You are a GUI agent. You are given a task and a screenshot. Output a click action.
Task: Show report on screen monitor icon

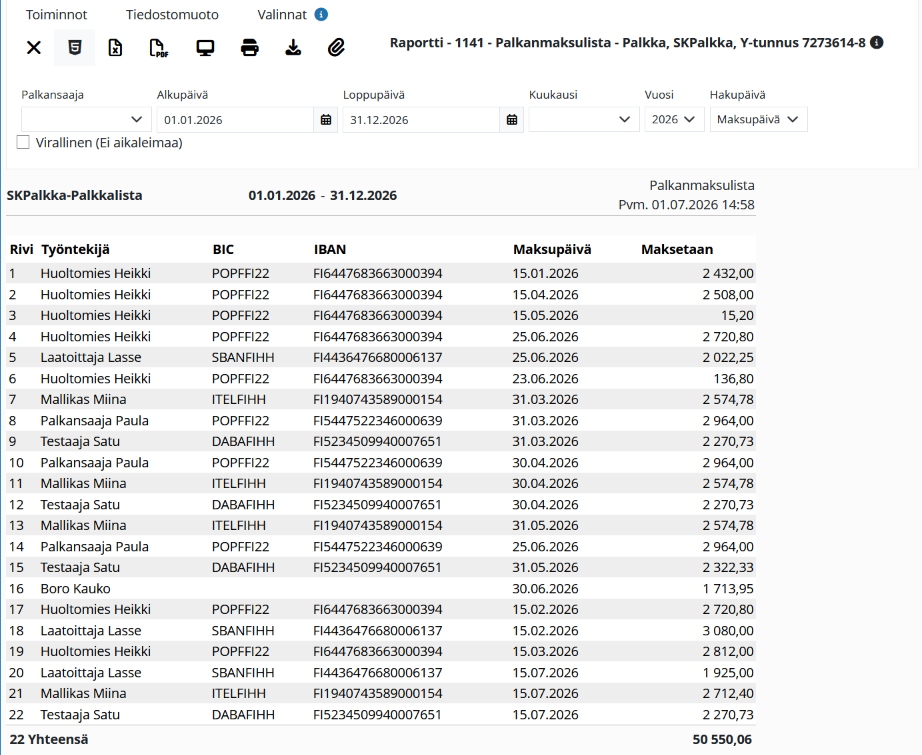205,48
